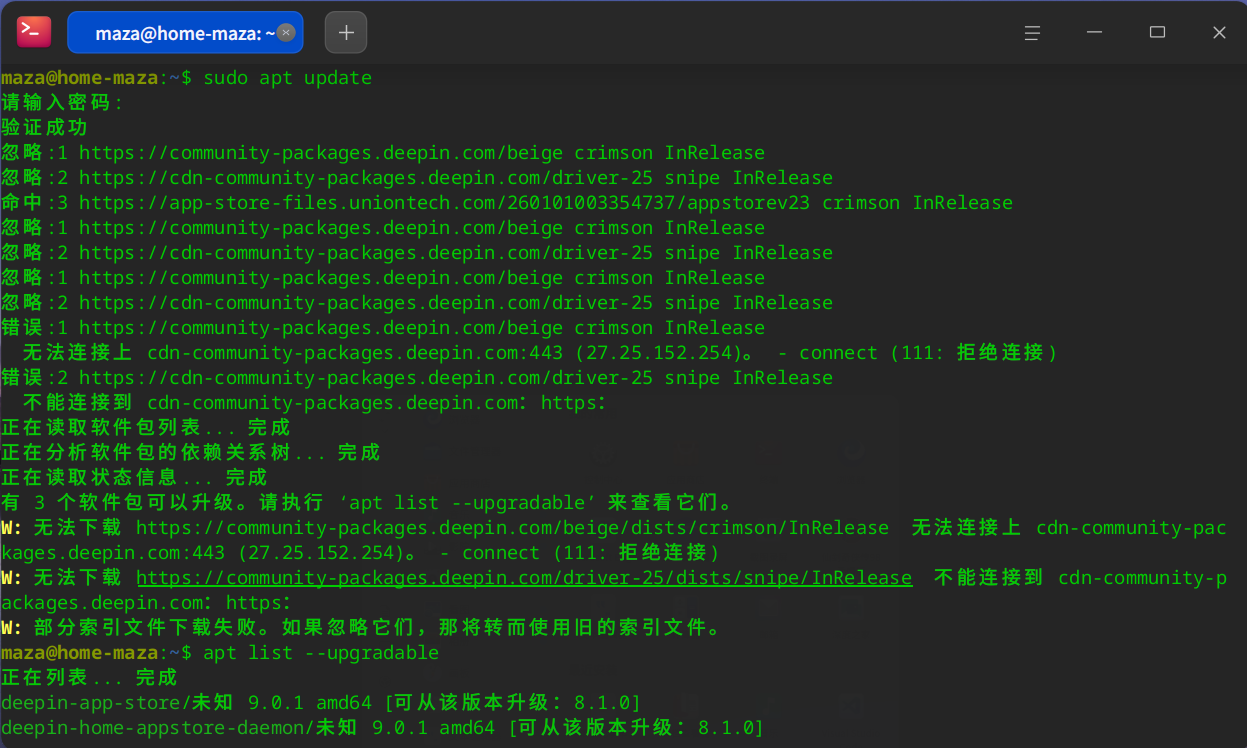The image size is (1247, 748).
Task: Click the 'deepin-app-store/未知 9.0.1' package line
Action: 321,703
